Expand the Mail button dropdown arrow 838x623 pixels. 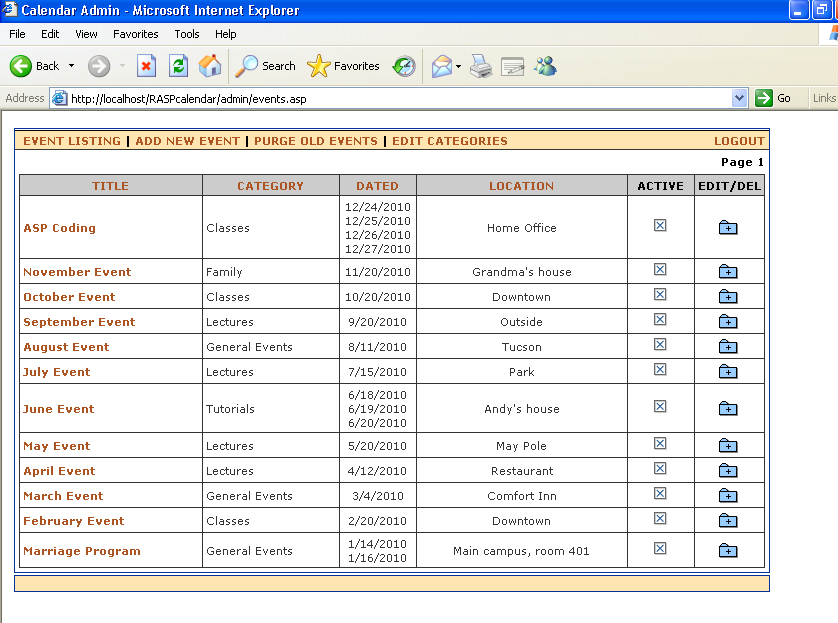point(458,66)
